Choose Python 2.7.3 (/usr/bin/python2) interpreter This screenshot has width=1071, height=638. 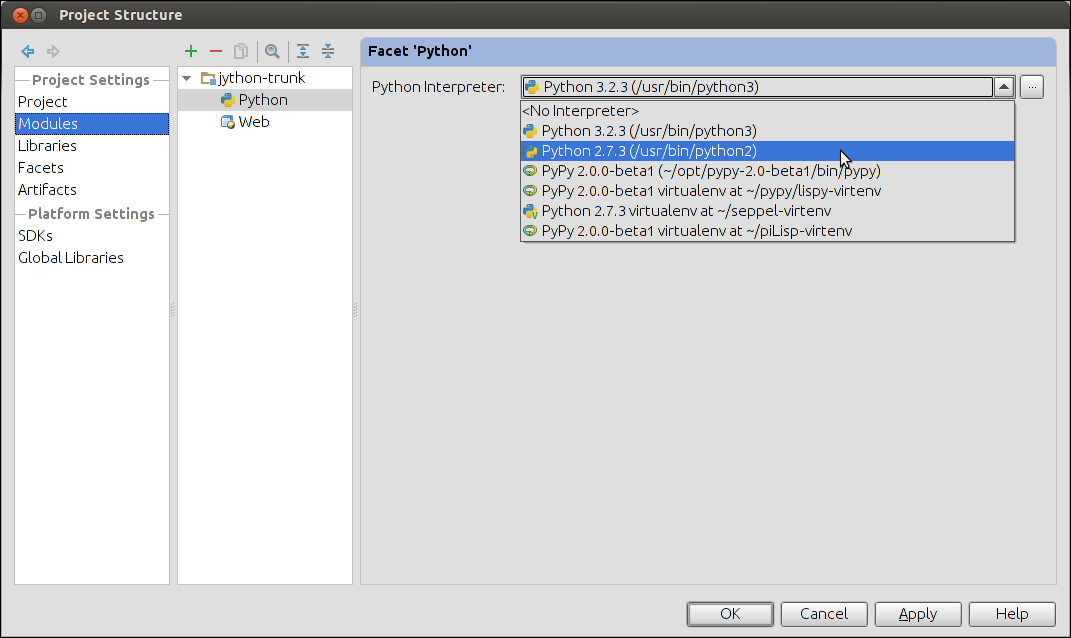click(648, 151)
